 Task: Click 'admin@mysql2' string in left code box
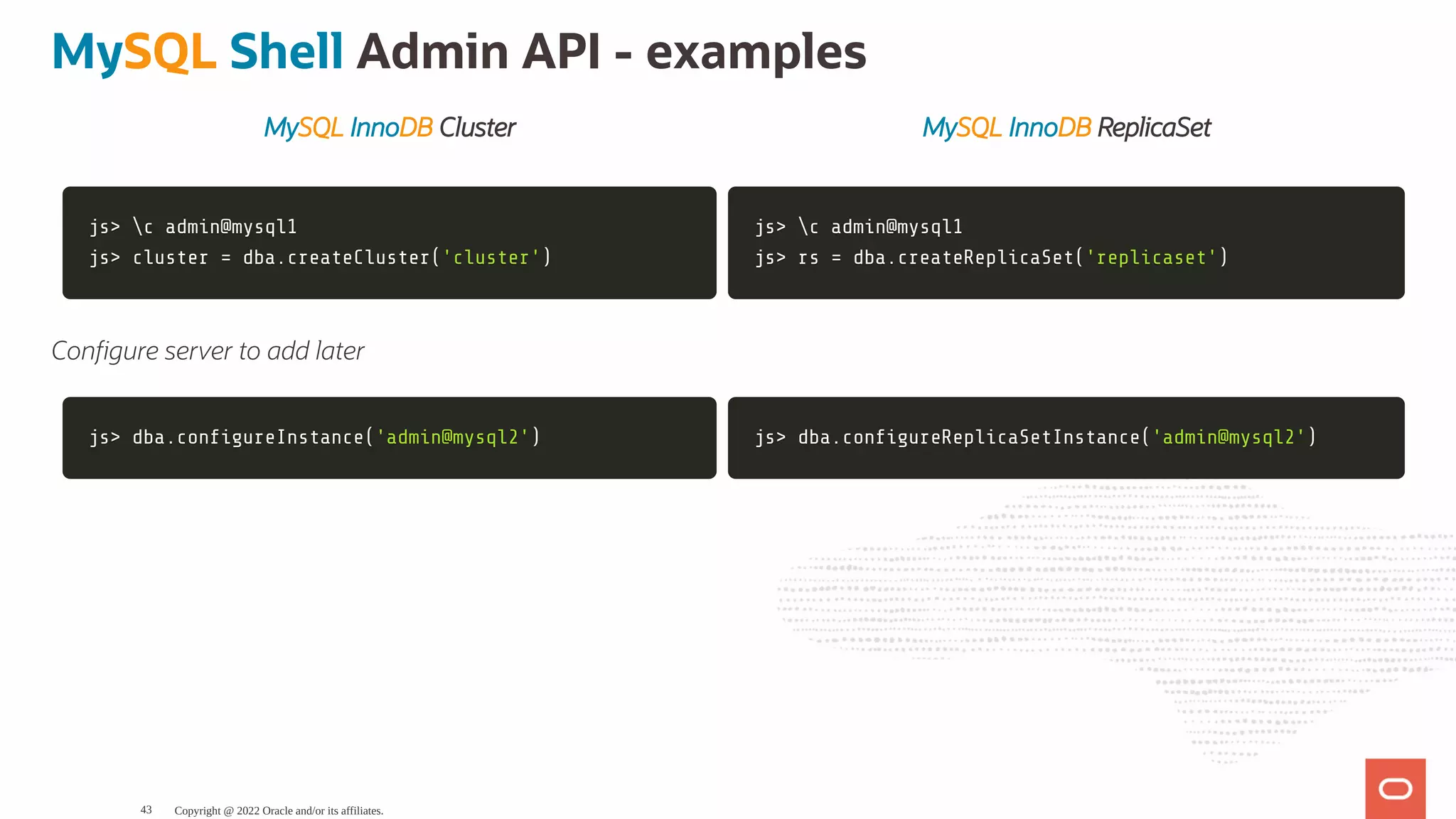point(452,437)
